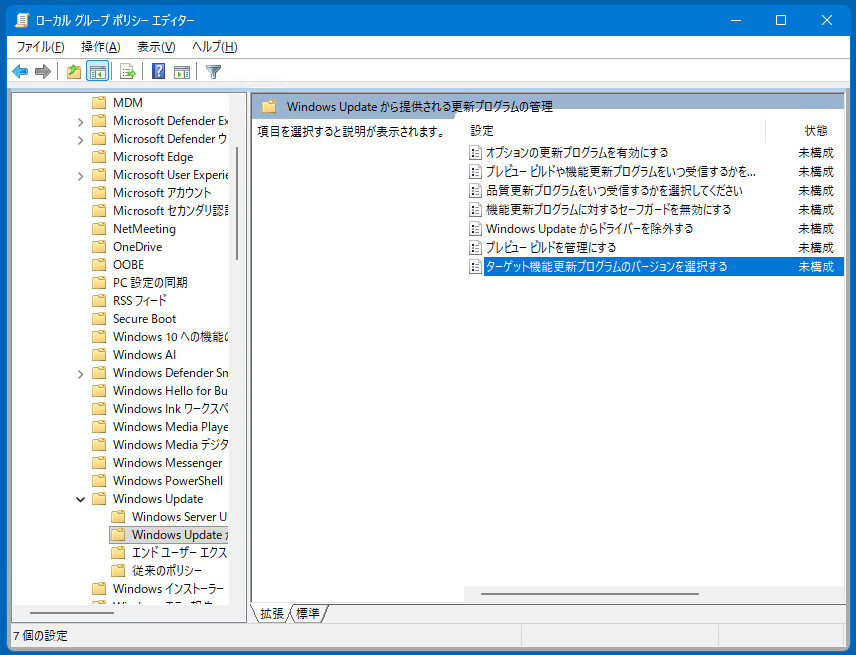The height and width of the screenshot is (655, 856).
Task: Click the policy icon beside Windows Update からドライバーを除外する
Action: (475, 229)
